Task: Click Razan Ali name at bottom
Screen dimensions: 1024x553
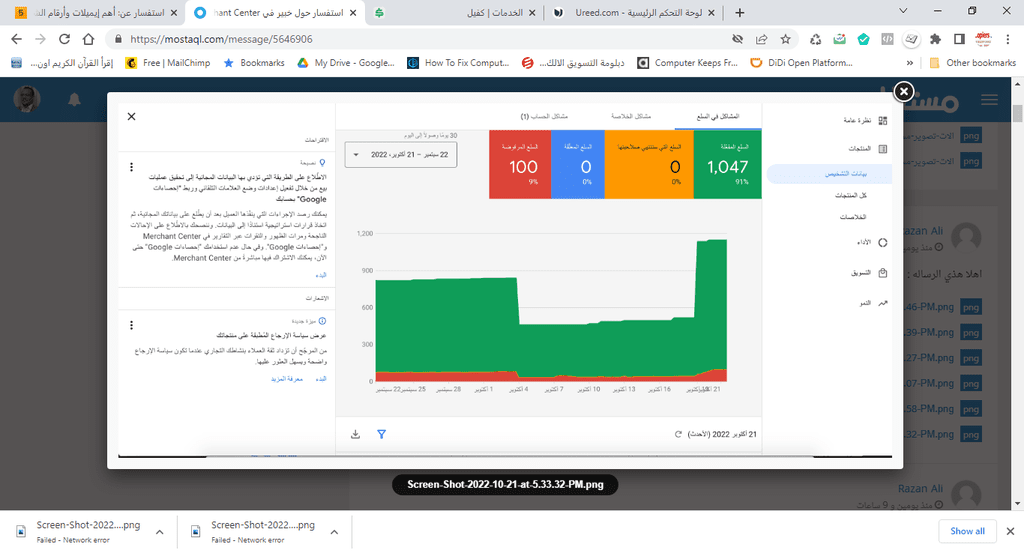Action: pos(920,488)
